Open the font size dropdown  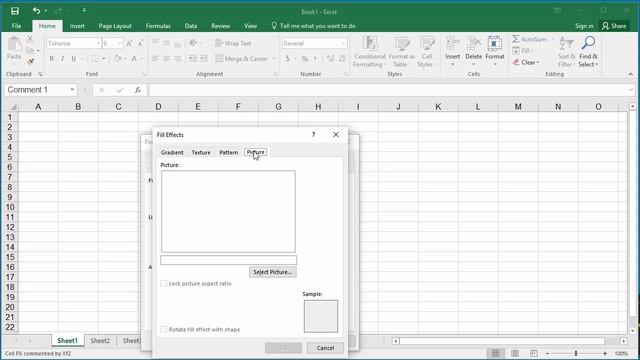click(x=120, y=43)
